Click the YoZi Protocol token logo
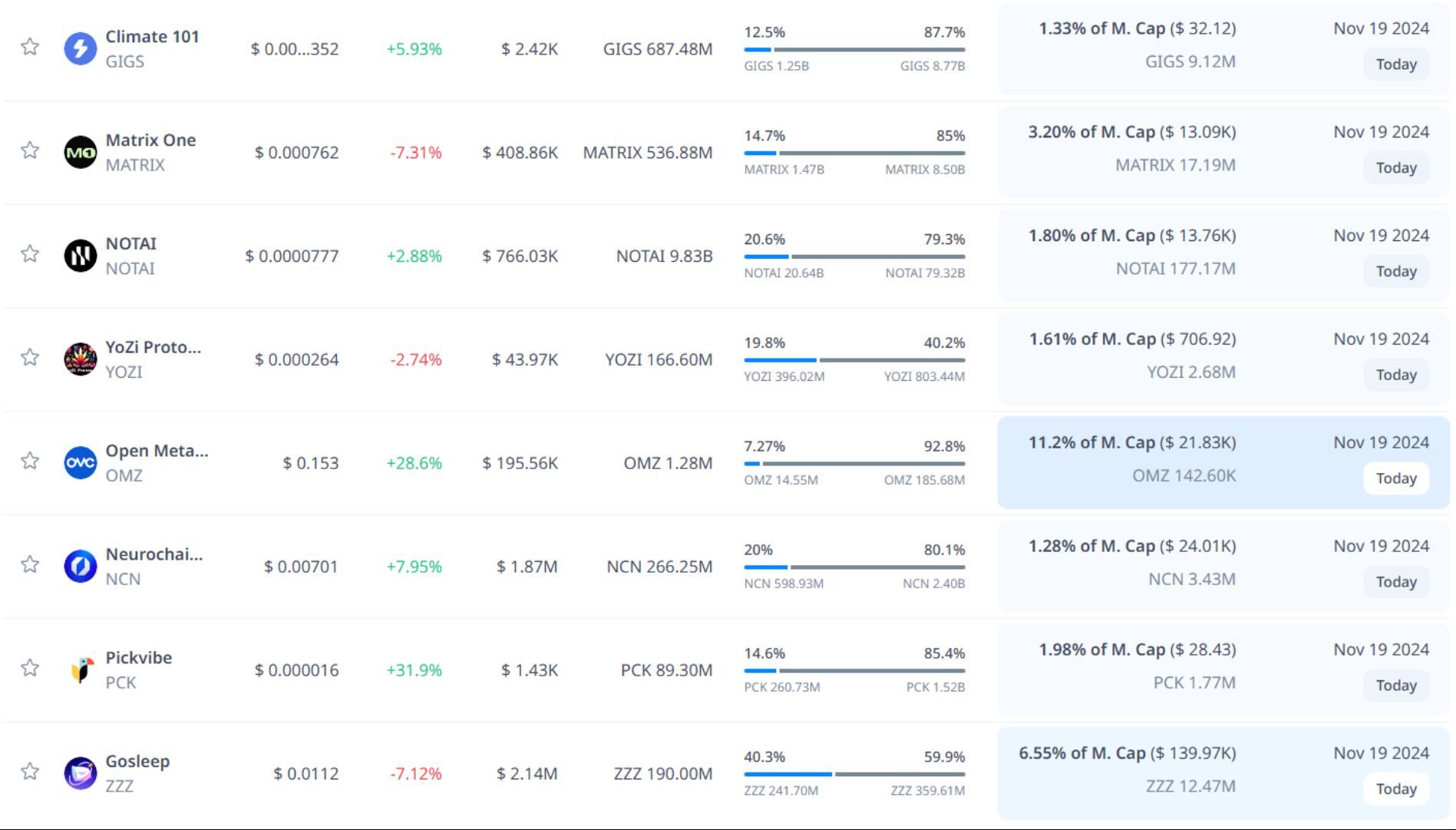 (80, 359)
